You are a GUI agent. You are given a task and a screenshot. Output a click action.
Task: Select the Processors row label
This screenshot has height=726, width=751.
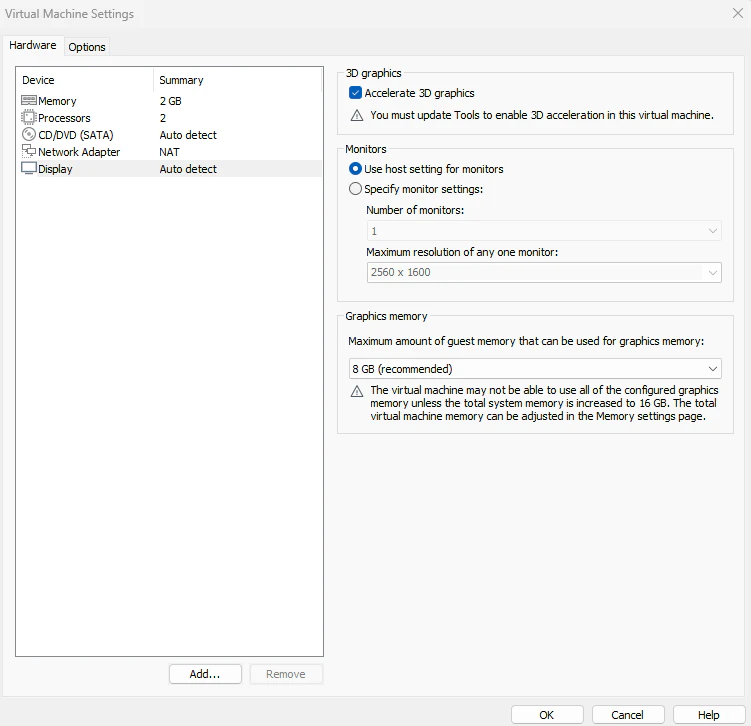click(64, 118)
